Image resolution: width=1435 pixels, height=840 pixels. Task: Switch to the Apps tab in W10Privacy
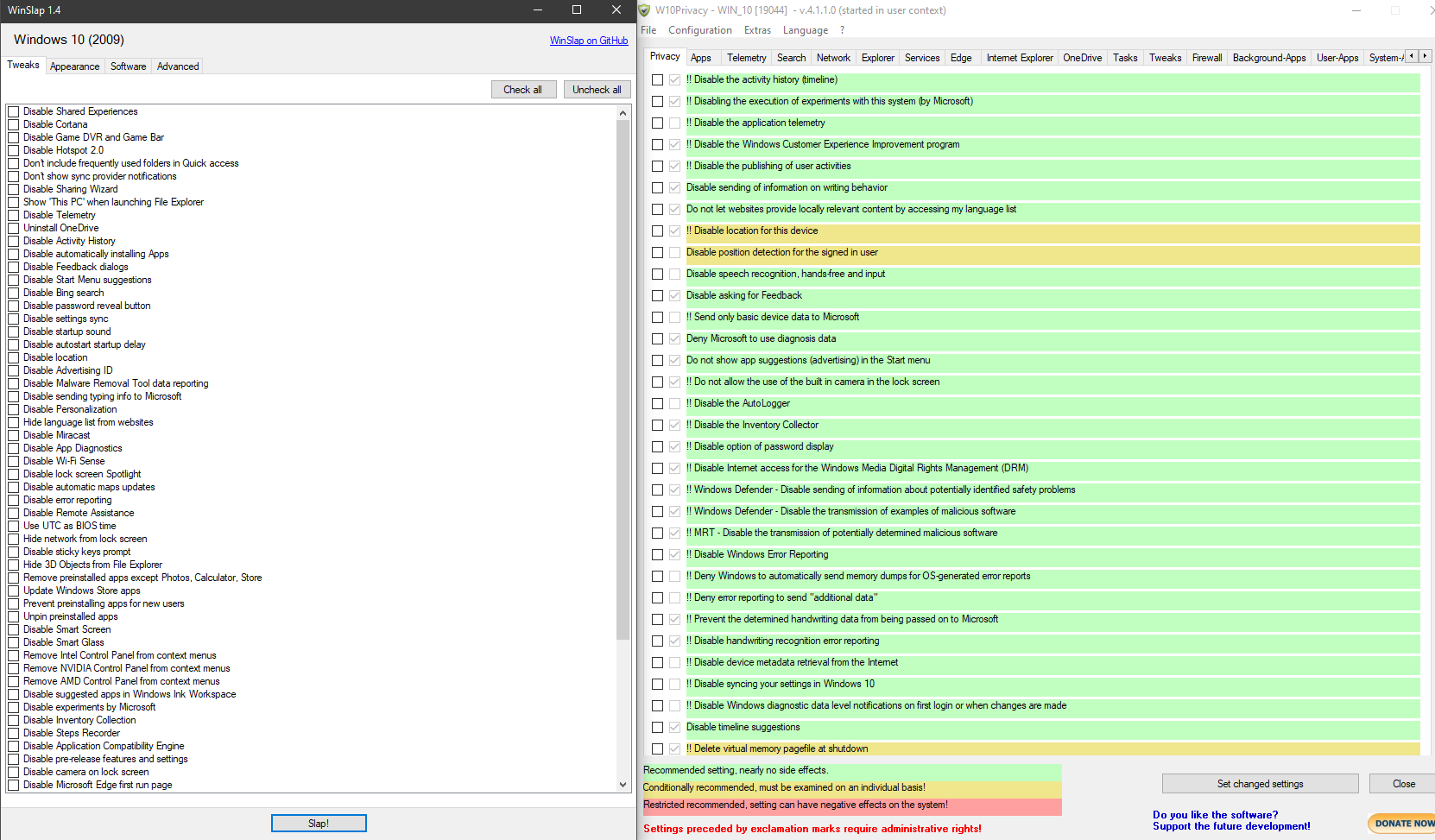tap(701, 58)
